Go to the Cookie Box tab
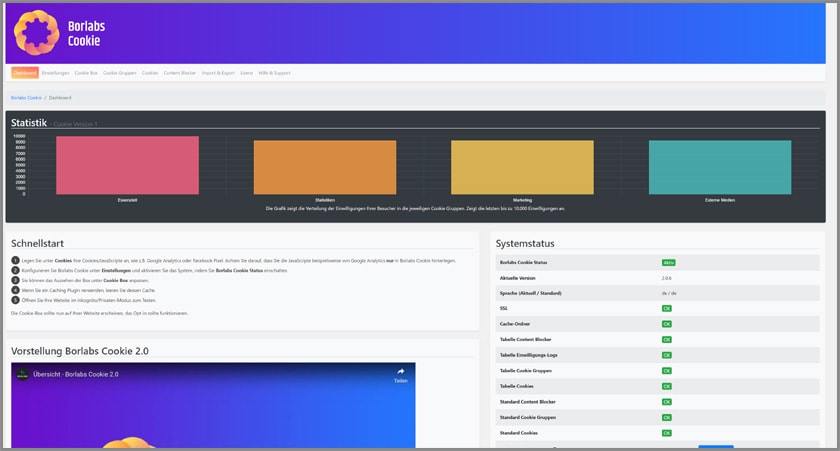 pyautogui.click(x=86, y=73)
